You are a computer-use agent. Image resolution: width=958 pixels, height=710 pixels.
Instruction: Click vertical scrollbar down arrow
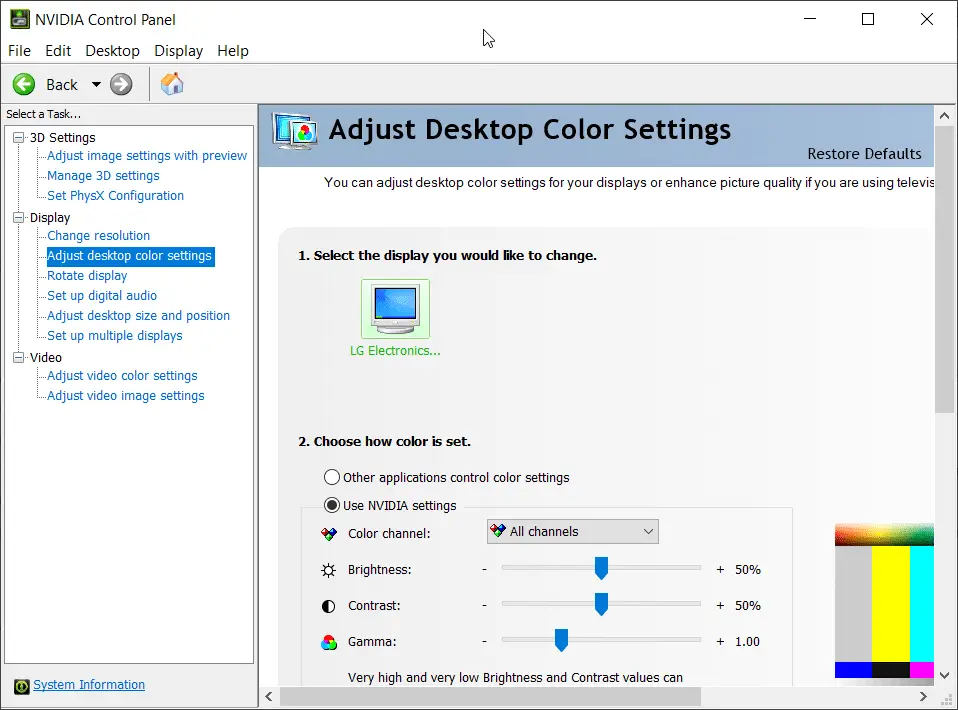pyautogui.click(x=945, y=676)
